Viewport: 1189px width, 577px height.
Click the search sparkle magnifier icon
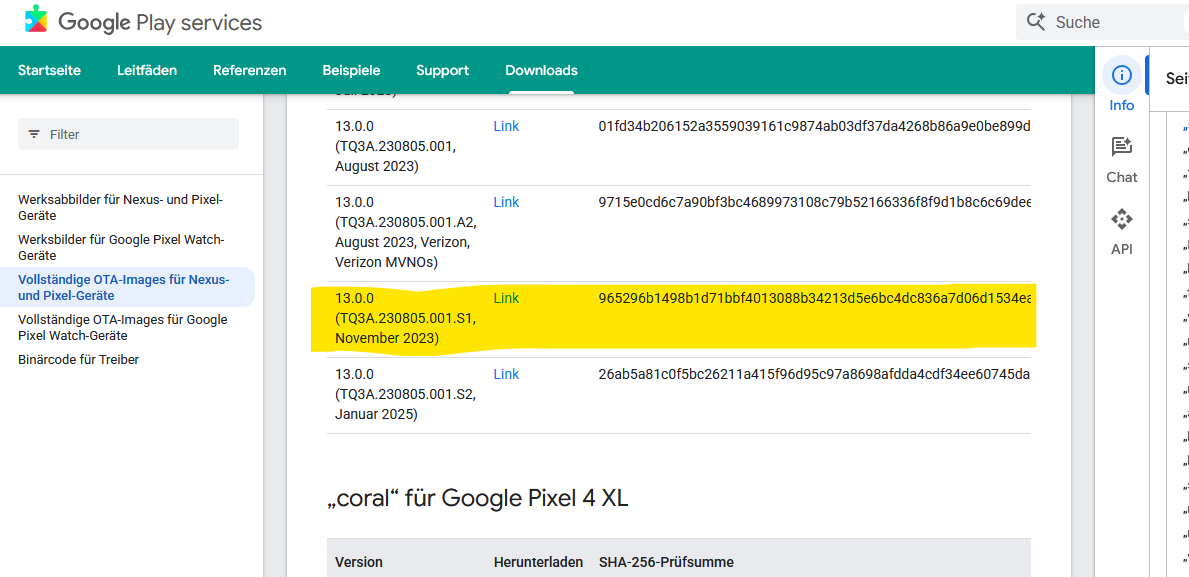coord(1036,22)
